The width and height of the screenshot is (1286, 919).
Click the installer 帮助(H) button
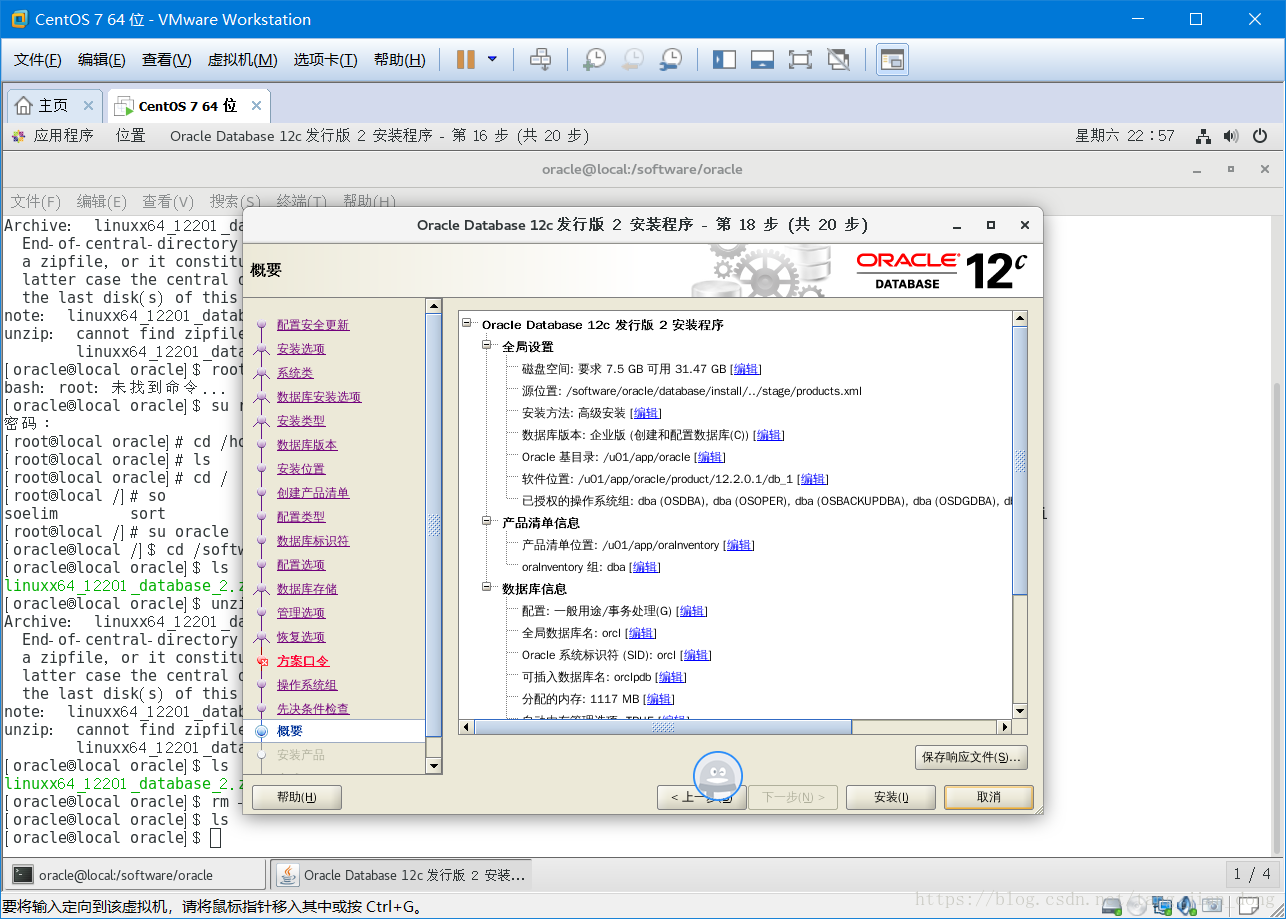click(x=297, y=797)
